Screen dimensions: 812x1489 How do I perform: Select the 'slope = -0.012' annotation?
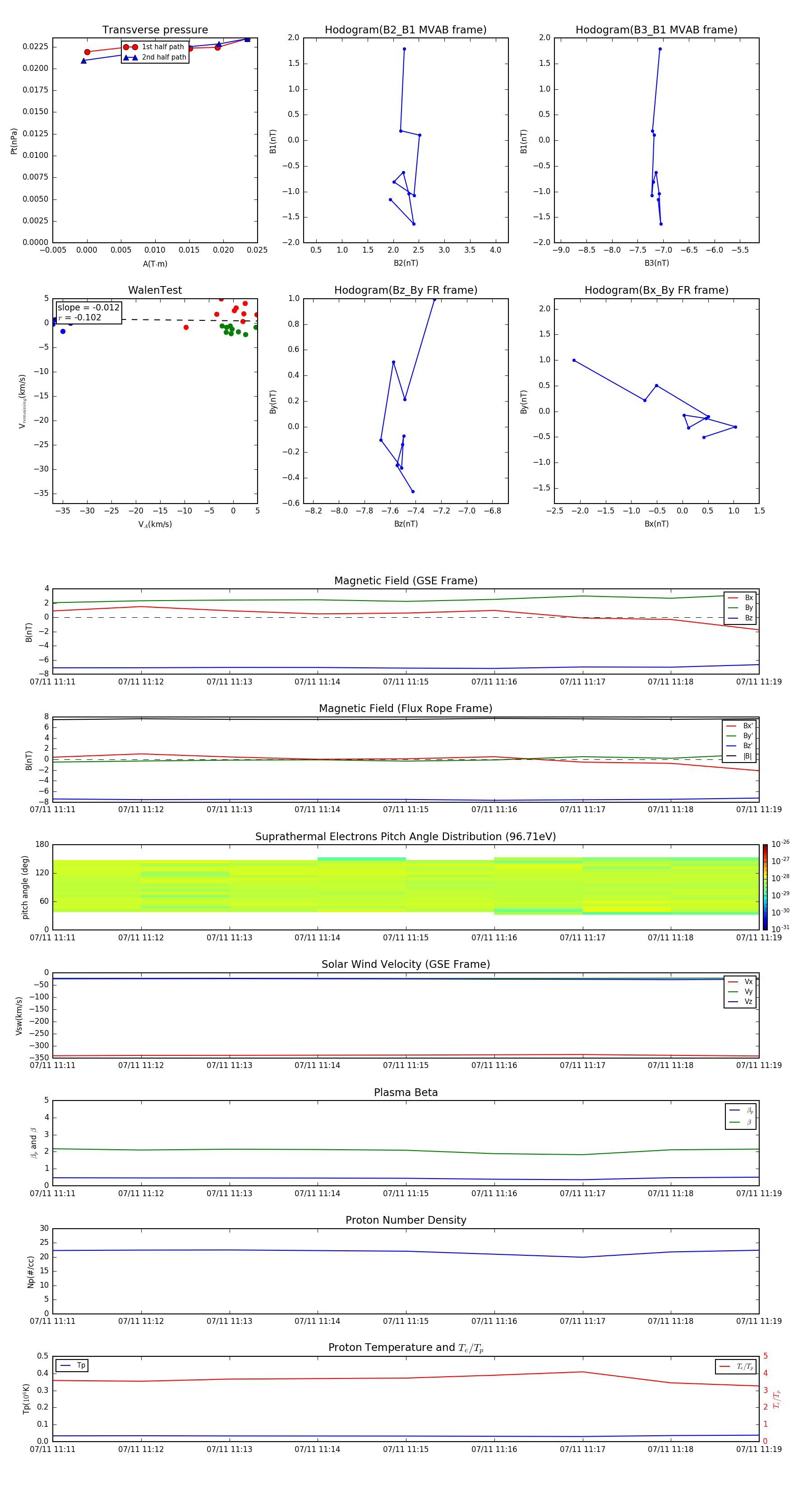coord(88,308)
